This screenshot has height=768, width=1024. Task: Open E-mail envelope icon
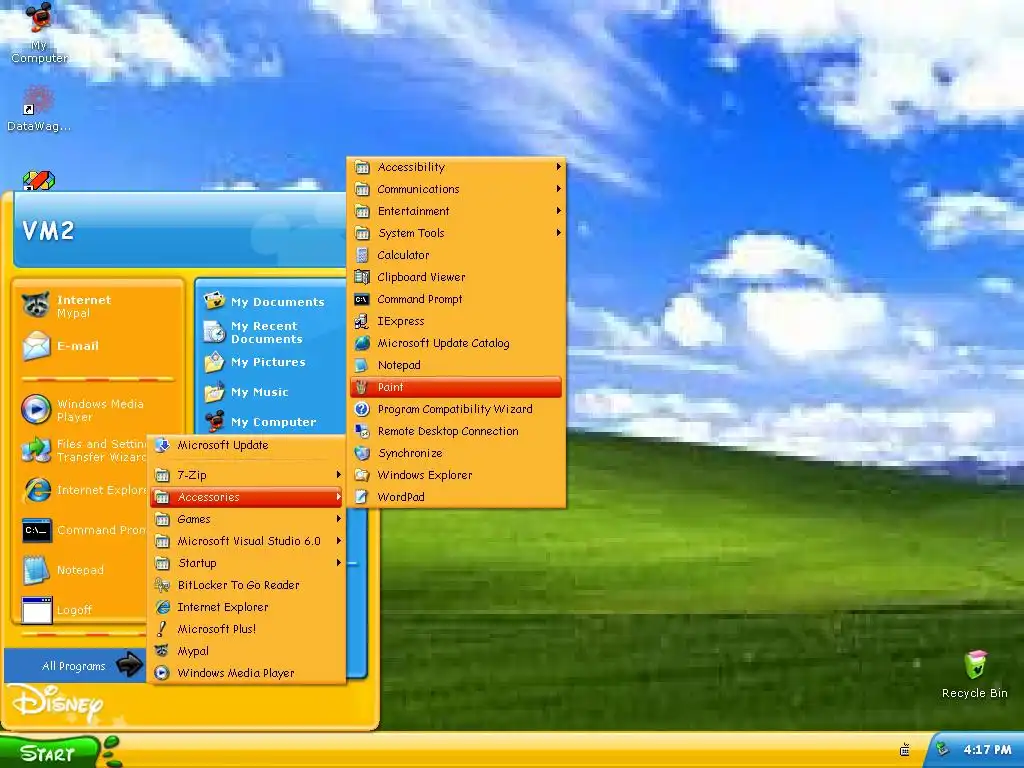coord(36,346)
